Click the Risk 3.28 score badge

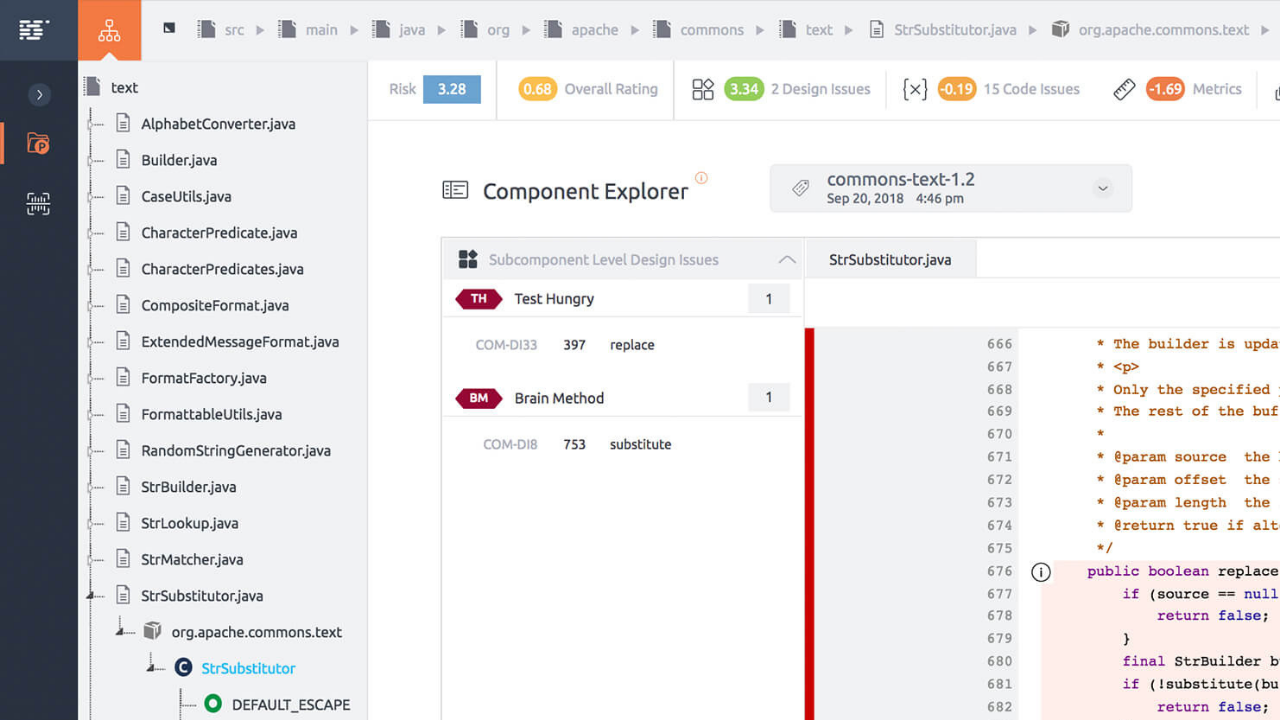pyautogui.click(x=451, y=89)
